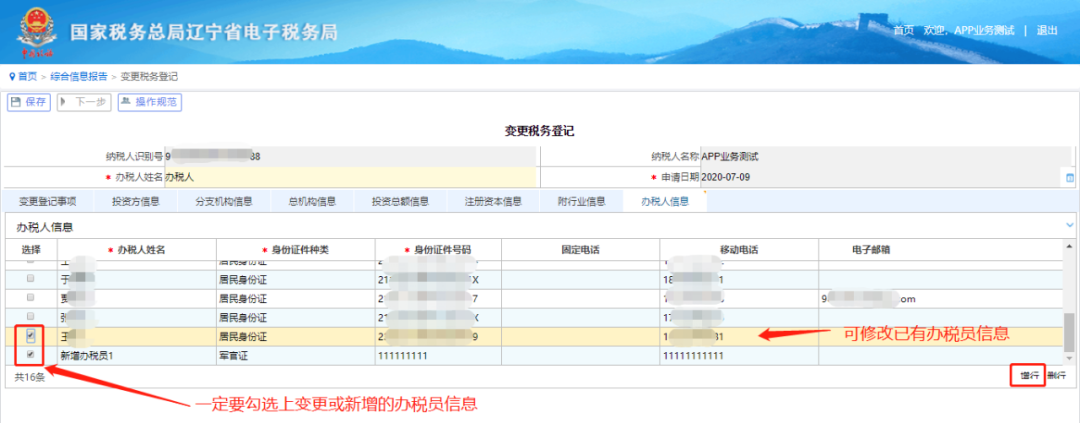
Task: Click the table scrollbar down arrow
Action: click(x=1070, y=358)
